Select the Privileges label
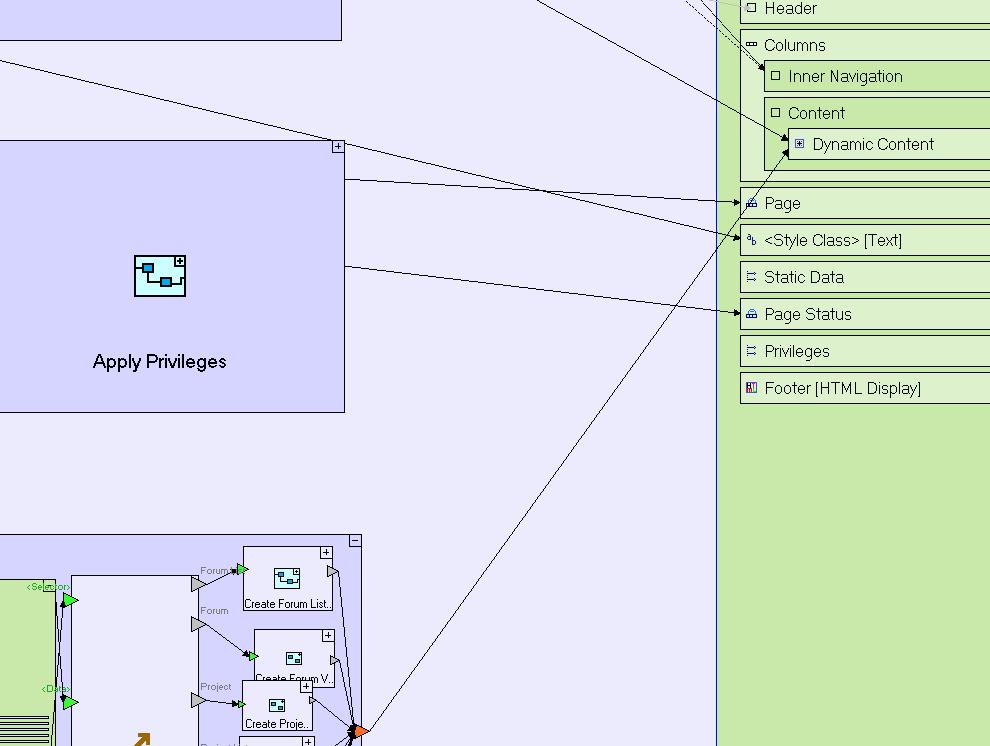This screenshot has width=990, height=746. 797,351
